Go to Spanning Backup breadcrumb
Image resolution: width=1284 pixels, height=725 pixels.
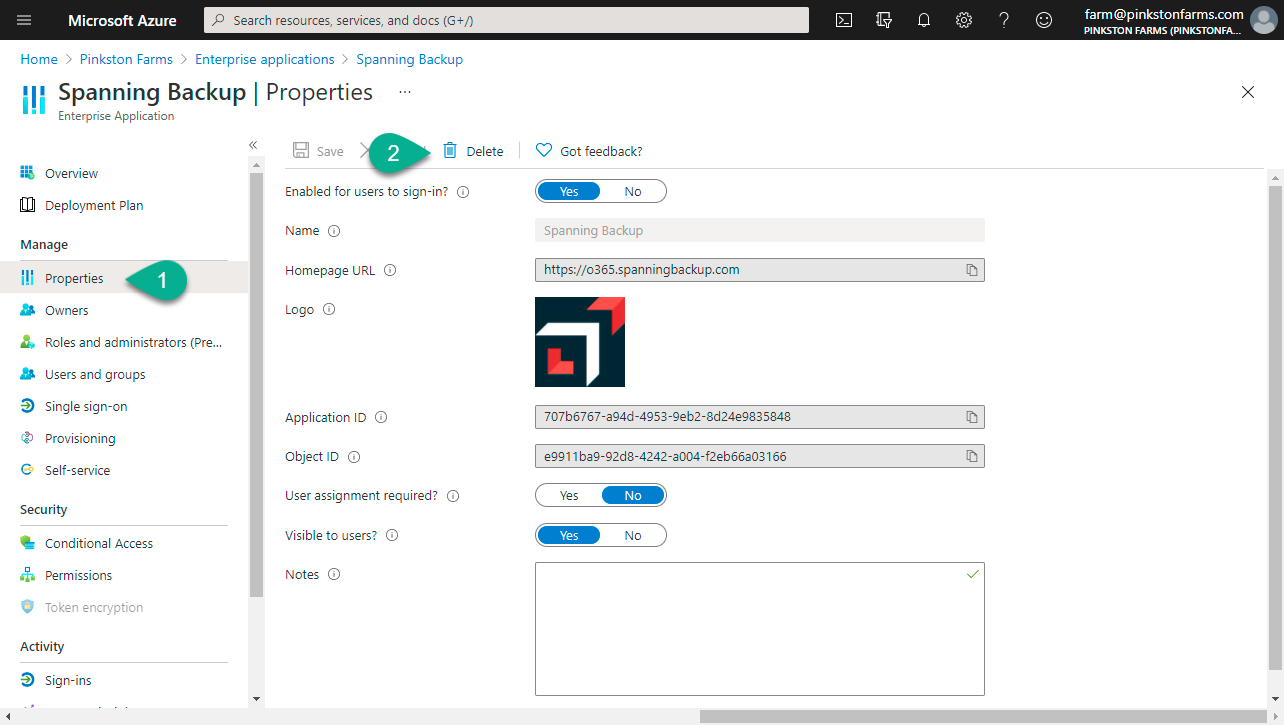tap(410, 59)
